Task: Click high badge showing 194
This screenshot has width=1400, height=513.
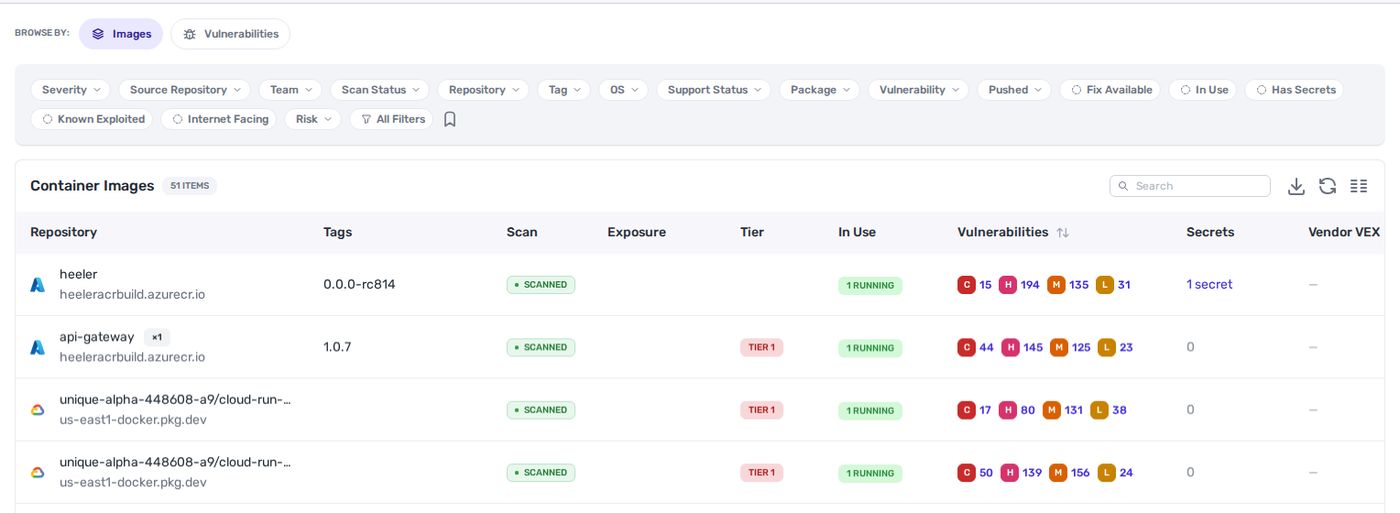Action: tap(1008, 285)
